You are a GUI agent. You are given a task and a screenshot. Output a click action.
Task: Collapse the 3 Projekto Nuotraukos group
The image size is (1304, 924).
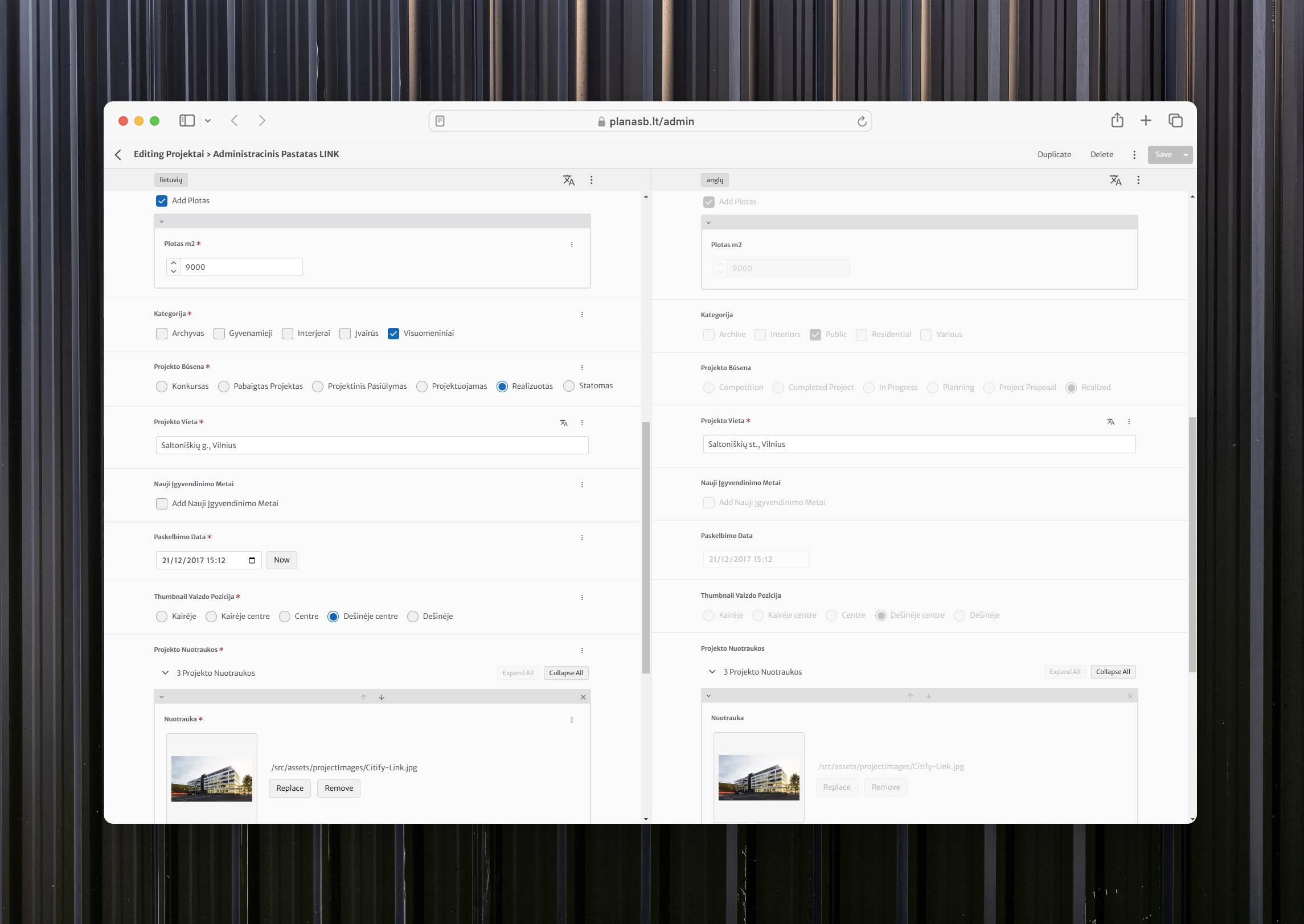[164, 673]
